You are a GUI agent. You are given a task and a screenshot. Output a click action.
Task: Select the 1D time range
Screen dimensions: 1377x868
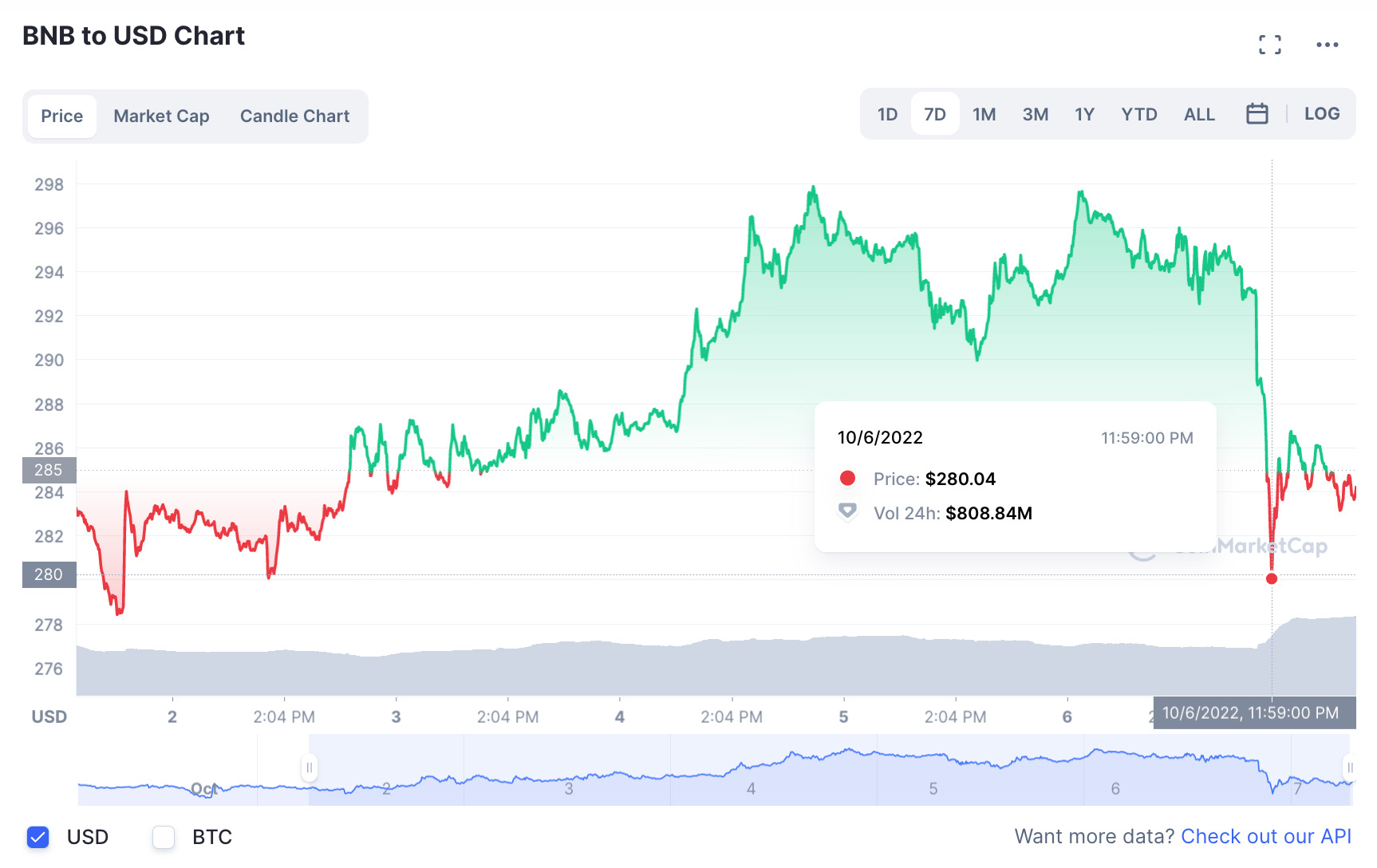coord(888,114)
